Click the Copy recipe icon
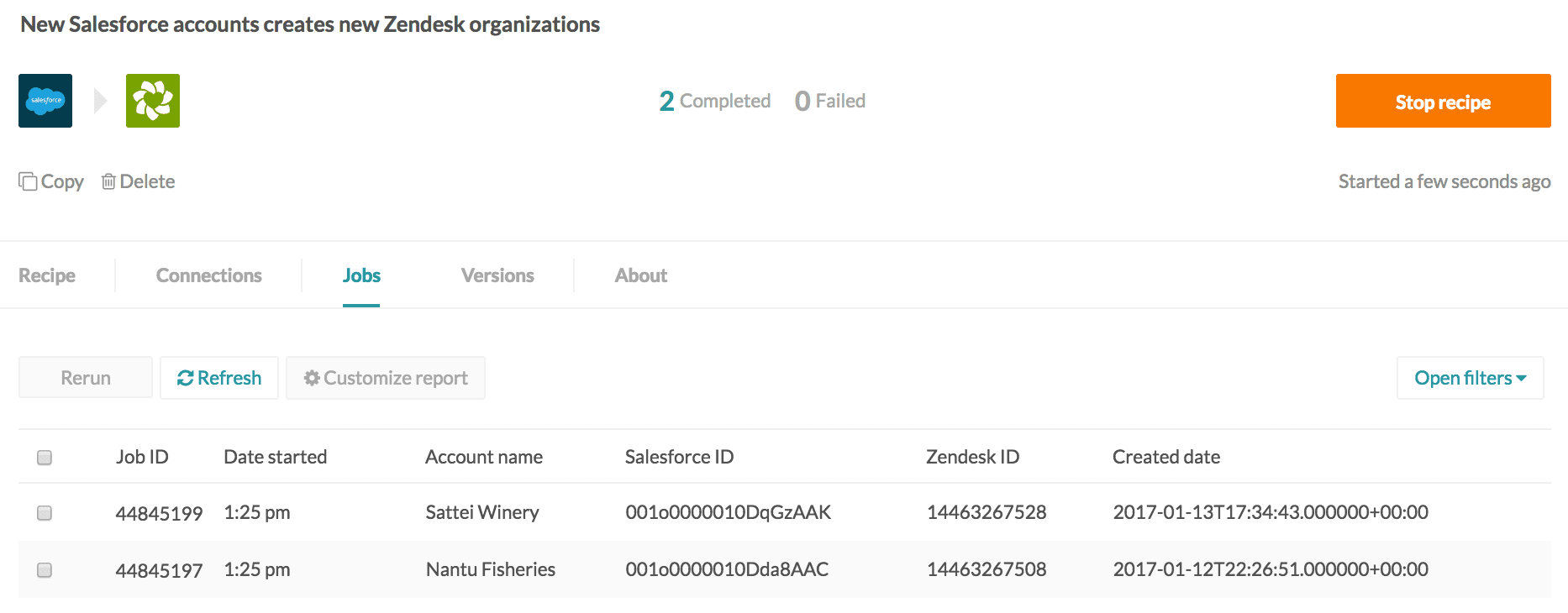 coord(29,181)
